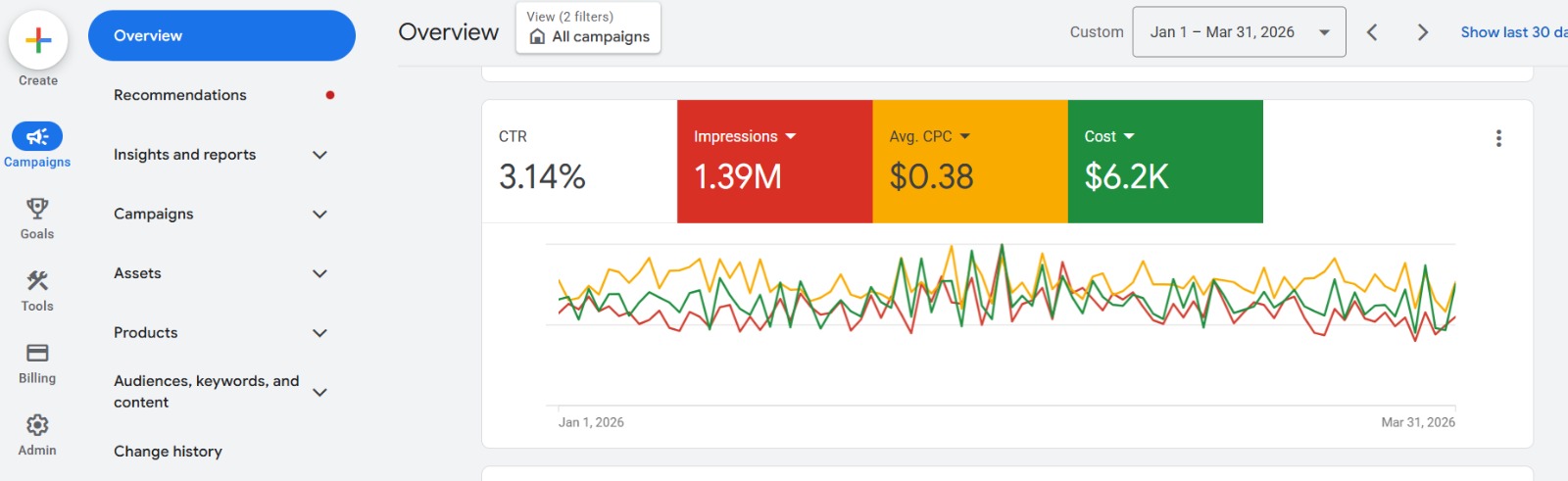
Task: Click the Show last 30 days link
Action: tap(1512, 32)
